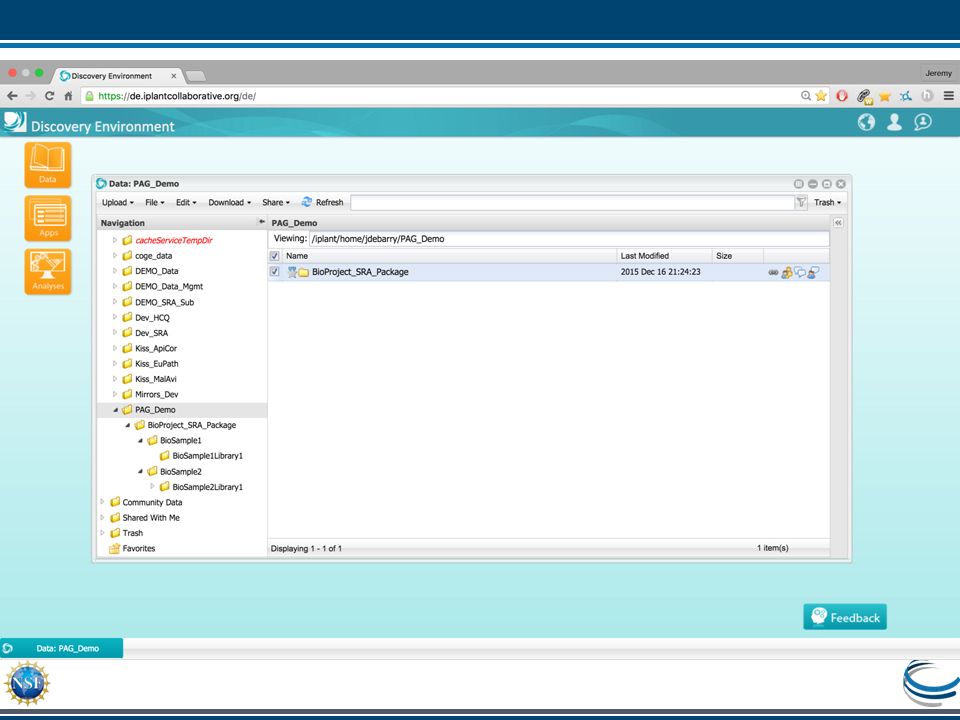Expand the coge_data folder arrow
Viewport: 960px width, 720px height.
point(114,255)
